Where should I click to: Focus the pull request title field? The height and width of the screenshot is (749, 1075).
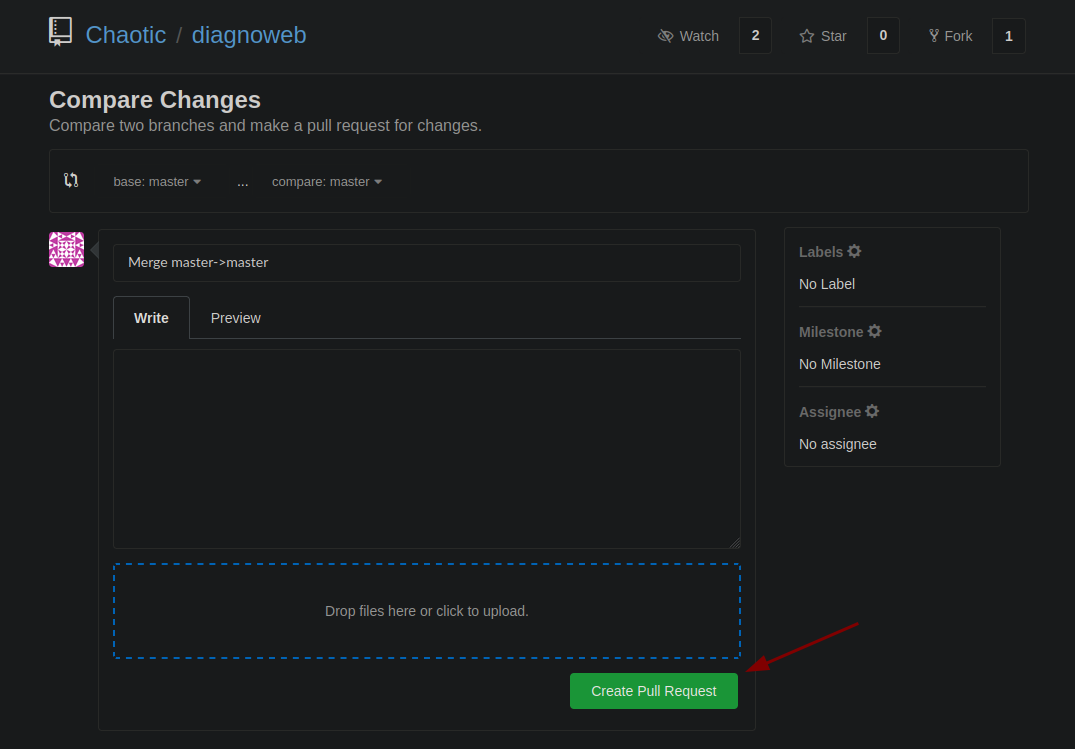point(426,263)
